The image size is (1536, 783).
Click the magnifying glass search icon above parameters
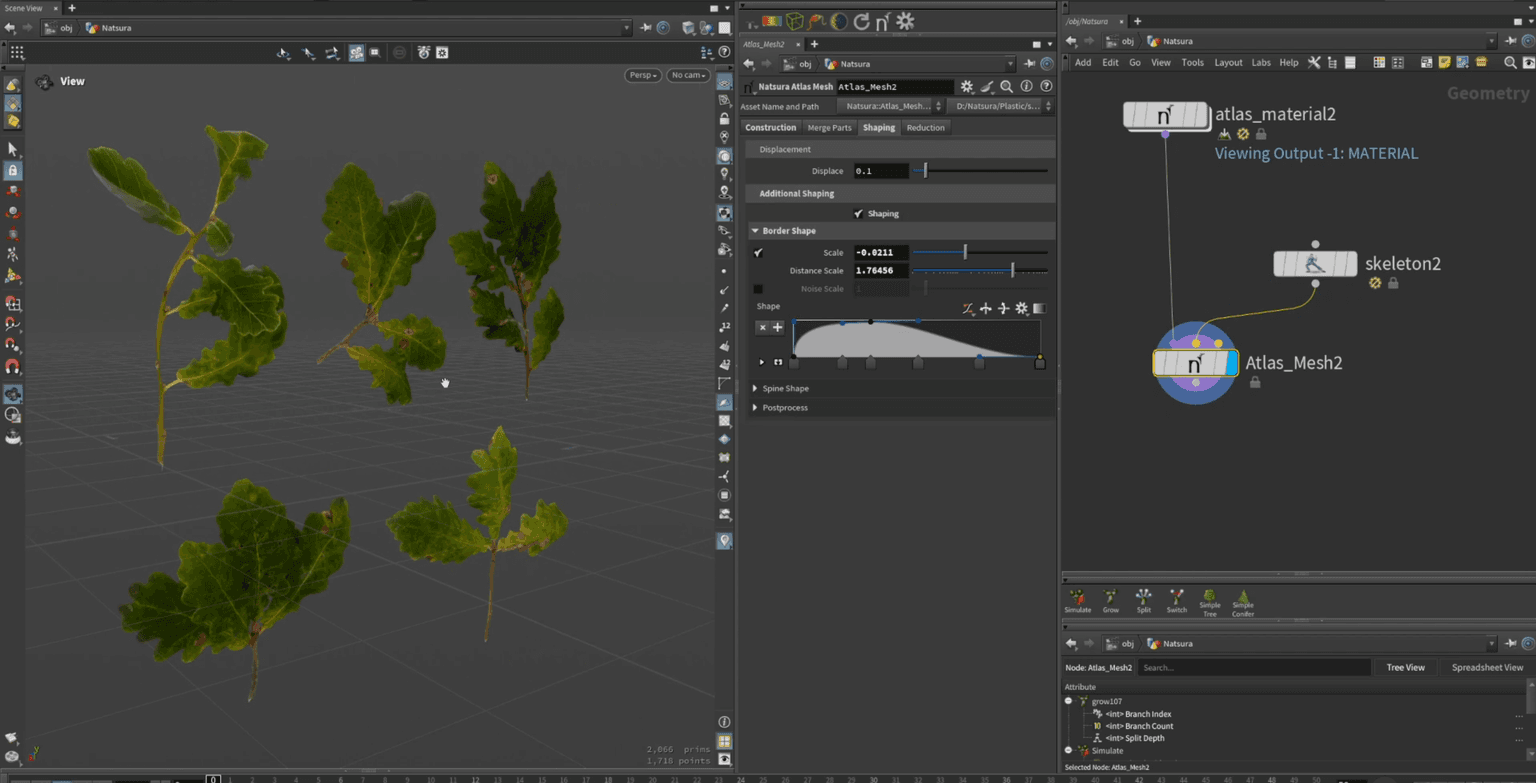click(1006, 87)
